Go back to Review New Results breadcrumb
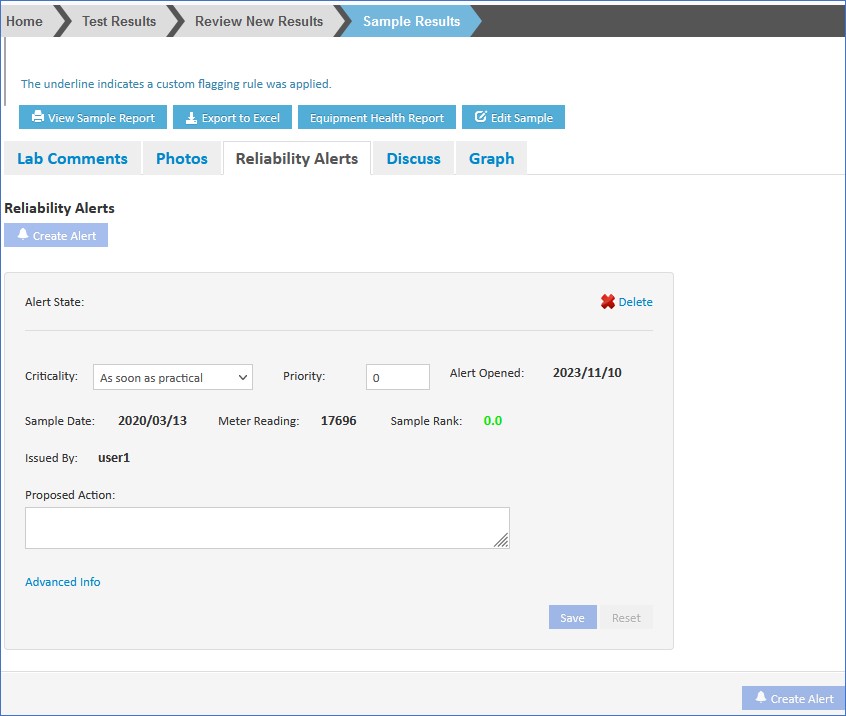 [x=258, y=21]
